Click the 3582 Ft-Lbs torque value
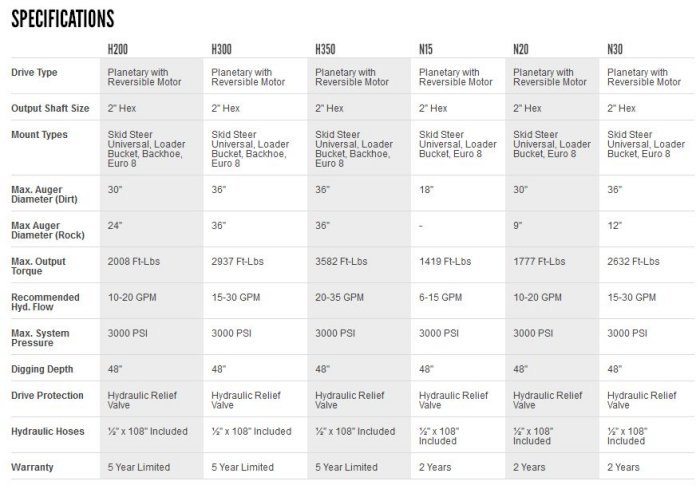Image resolution: width=700 pixels, height=489 pixels. coord(345,262)
